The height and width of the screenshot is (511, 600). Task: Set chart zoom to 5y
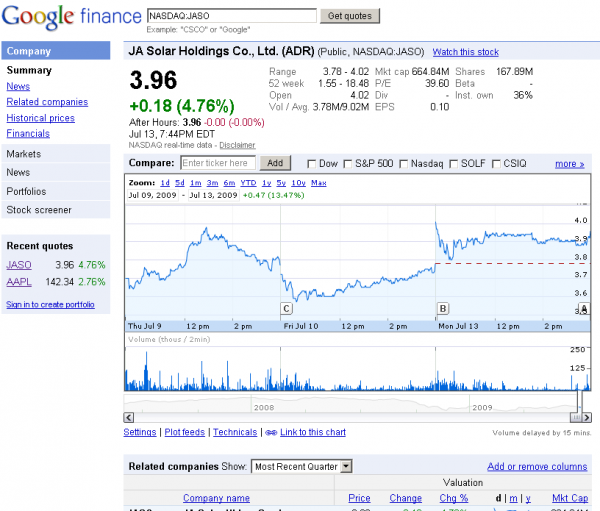click(281, 183)
